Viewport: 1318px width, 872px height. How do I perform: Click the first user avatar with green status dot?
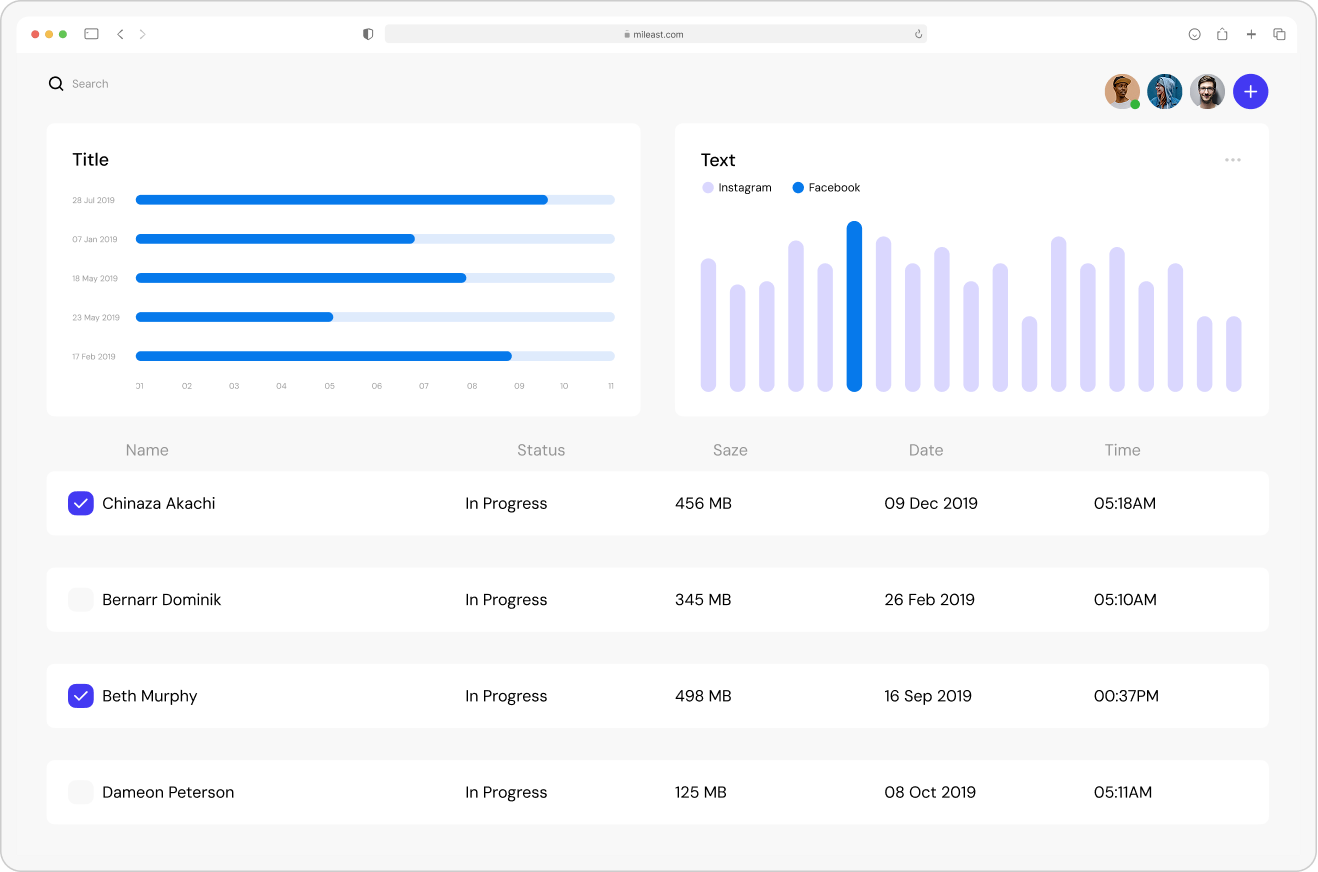(x=1122, y=91)
